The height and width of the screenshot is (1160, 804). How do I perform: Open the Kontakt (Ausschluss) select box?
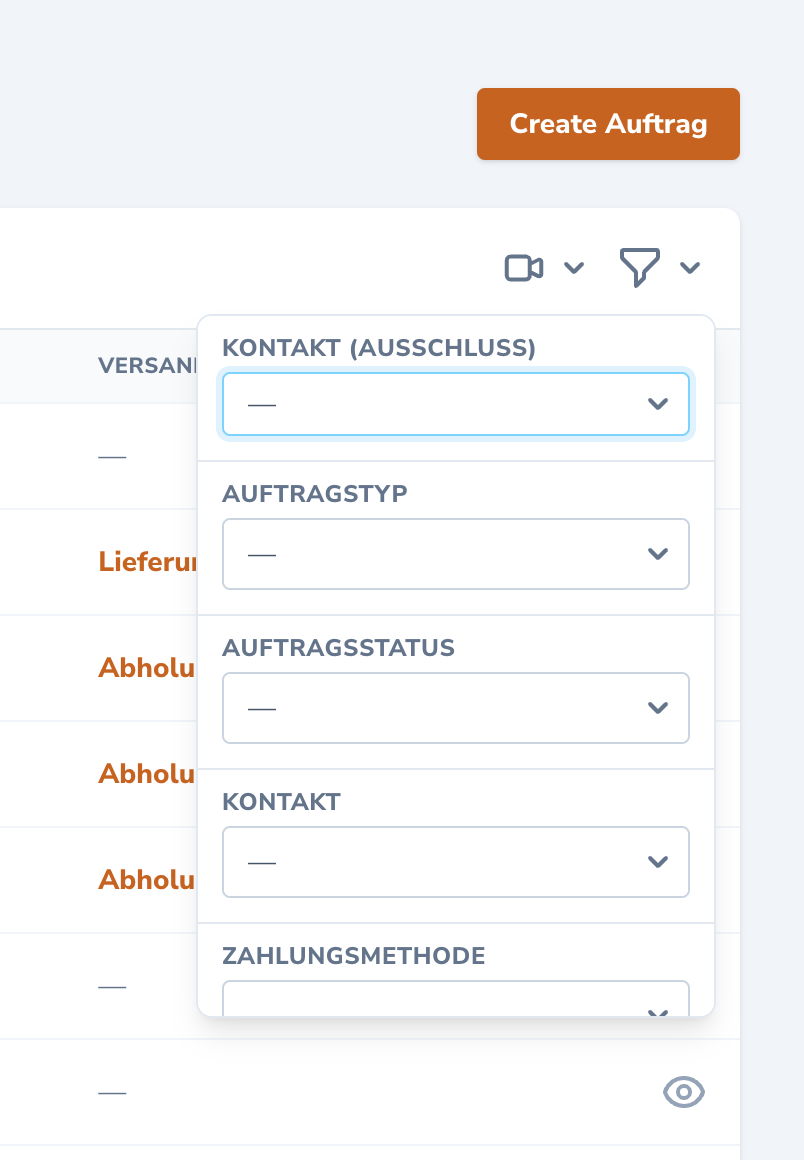coord(455,404)
